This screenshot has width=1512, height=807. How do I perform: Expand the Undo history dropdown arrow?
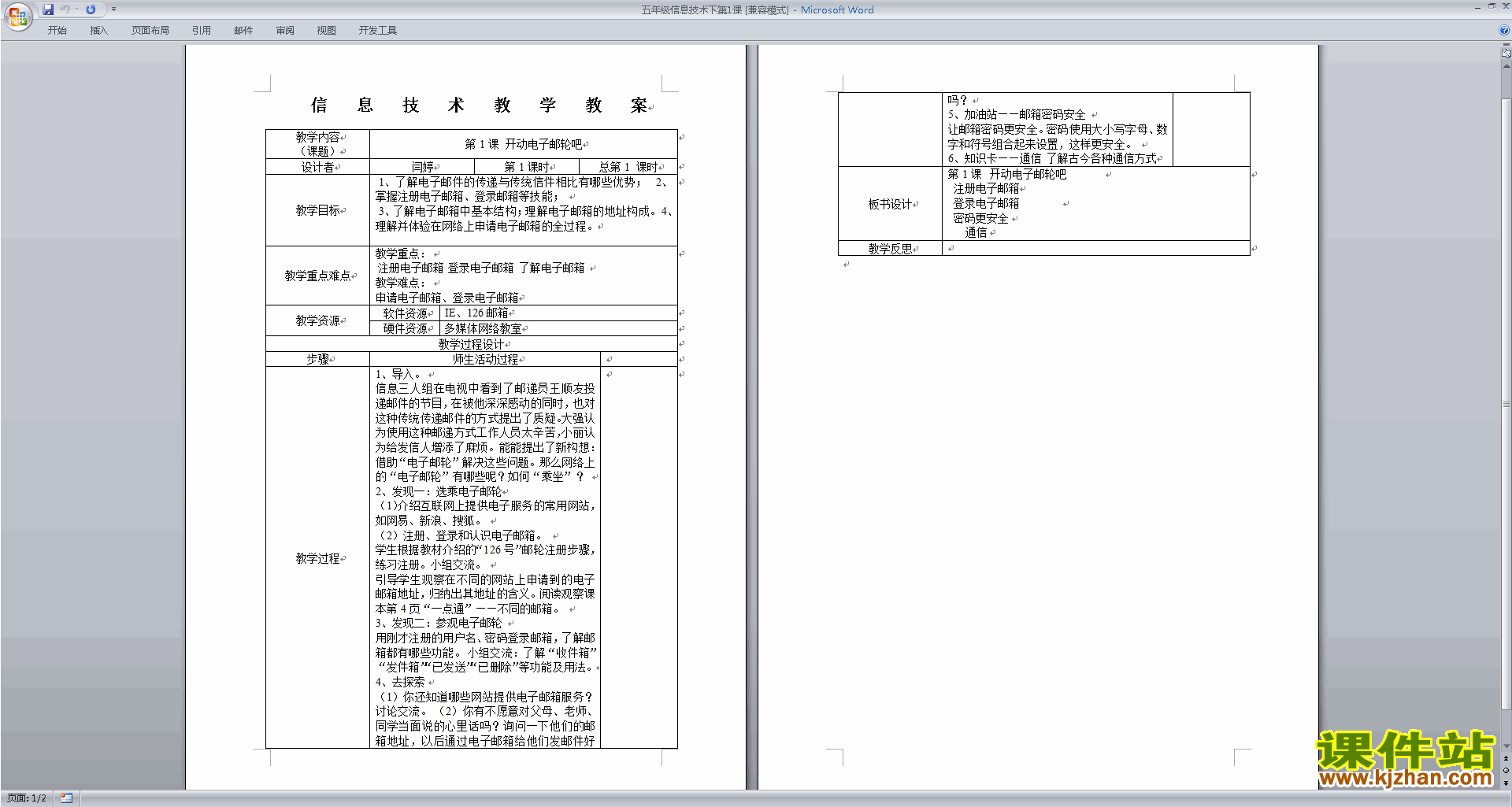[x=77, y=9]
